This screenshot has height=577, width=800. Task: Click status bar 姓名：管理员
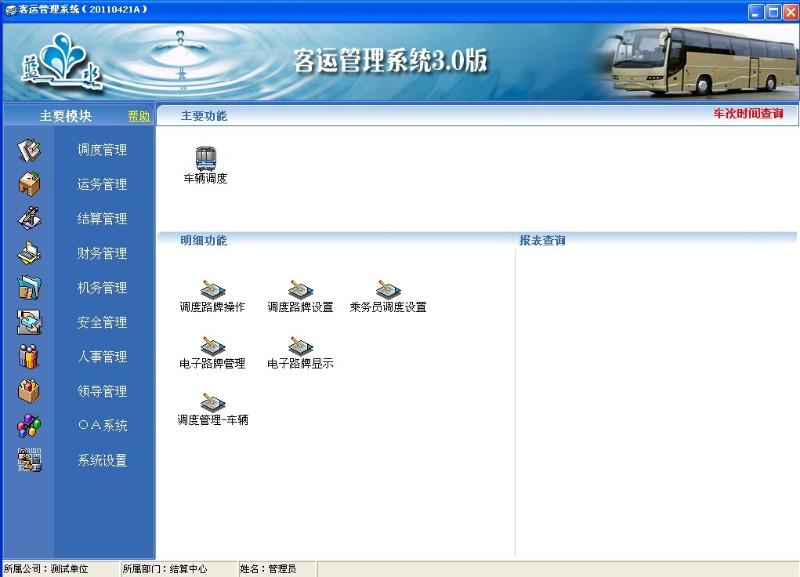tap(268, 569)
